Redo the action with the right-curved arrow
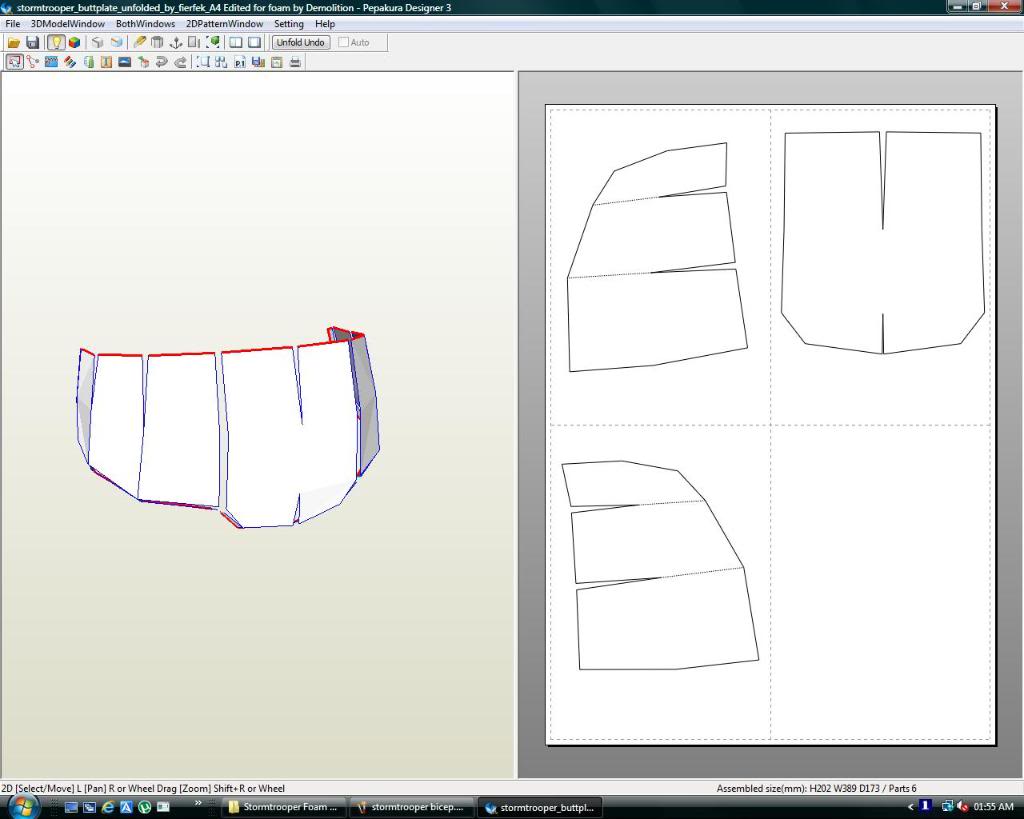Image resolution: width=1024 pixels, height=819 pixels. [x=180, y=62]
